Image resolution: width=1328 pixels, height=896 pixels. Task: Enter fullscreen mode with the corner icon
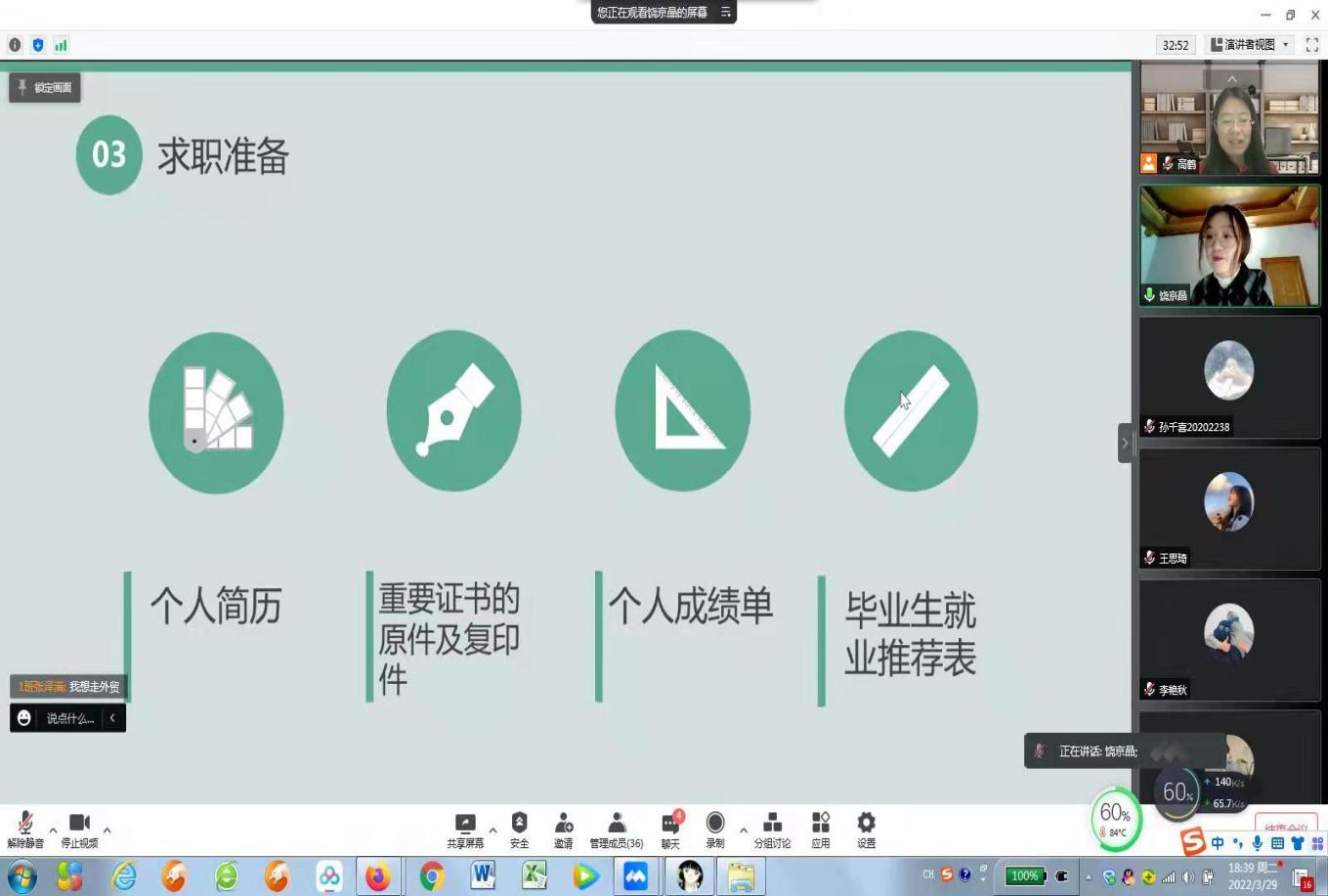point(1311,45)
